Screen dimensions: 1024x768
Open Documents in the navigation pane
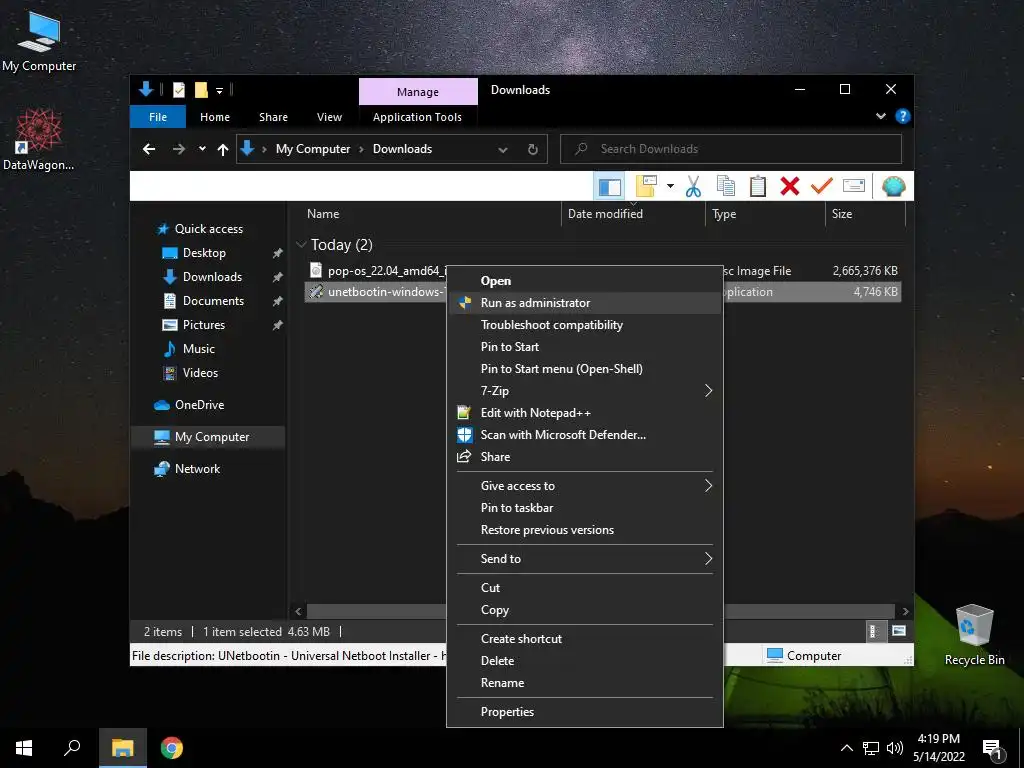click(x=213, y=301)
